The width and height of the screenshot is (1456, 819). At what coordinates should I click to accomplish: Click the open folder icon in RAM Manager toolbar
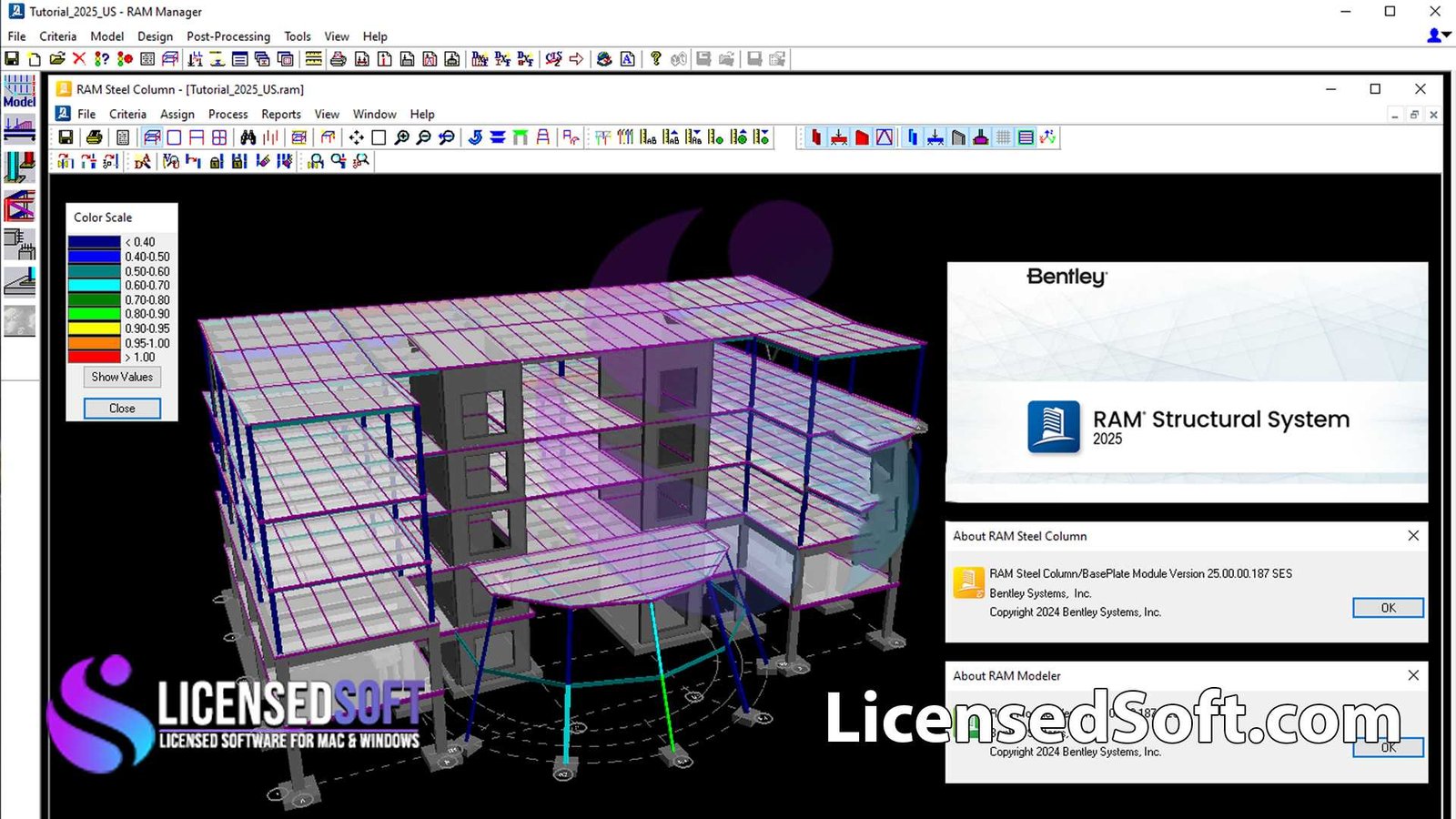(57, 59)
